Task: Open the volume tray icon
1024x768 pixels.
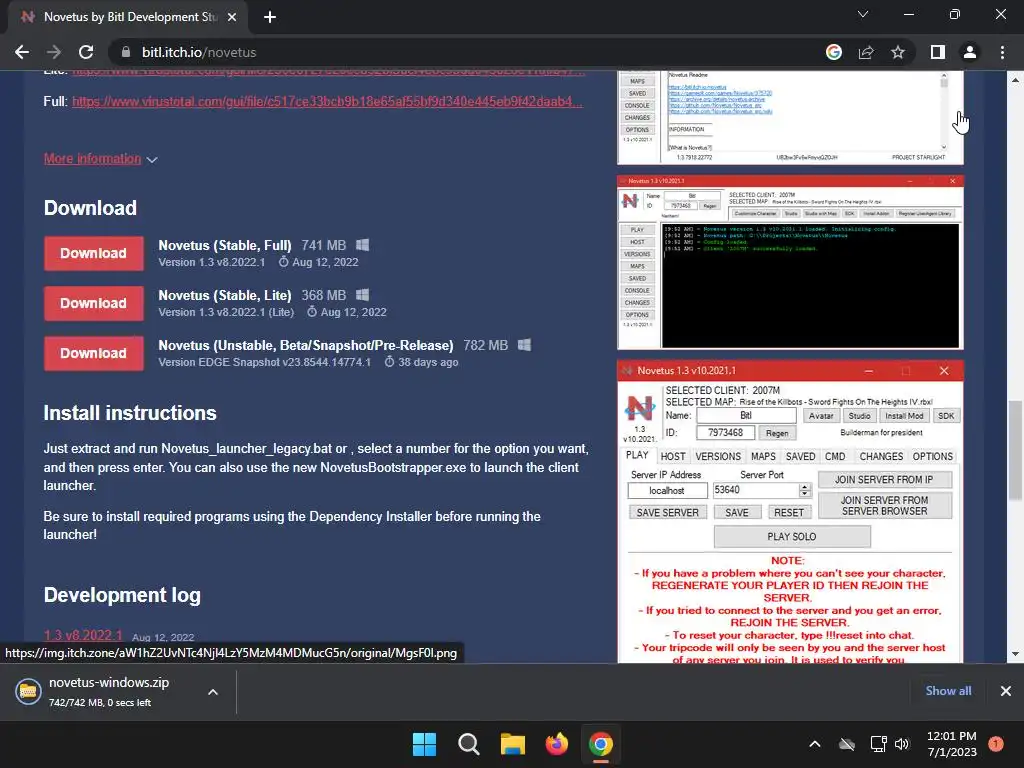Action: [902, 744]
